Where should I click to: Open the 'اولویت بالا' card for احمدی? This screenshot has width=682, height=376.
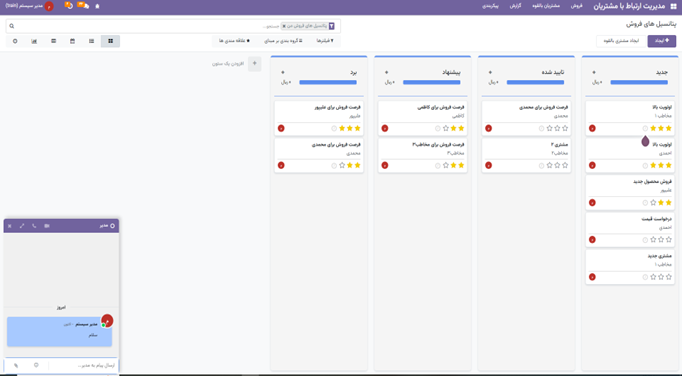(x=630, y=156)
